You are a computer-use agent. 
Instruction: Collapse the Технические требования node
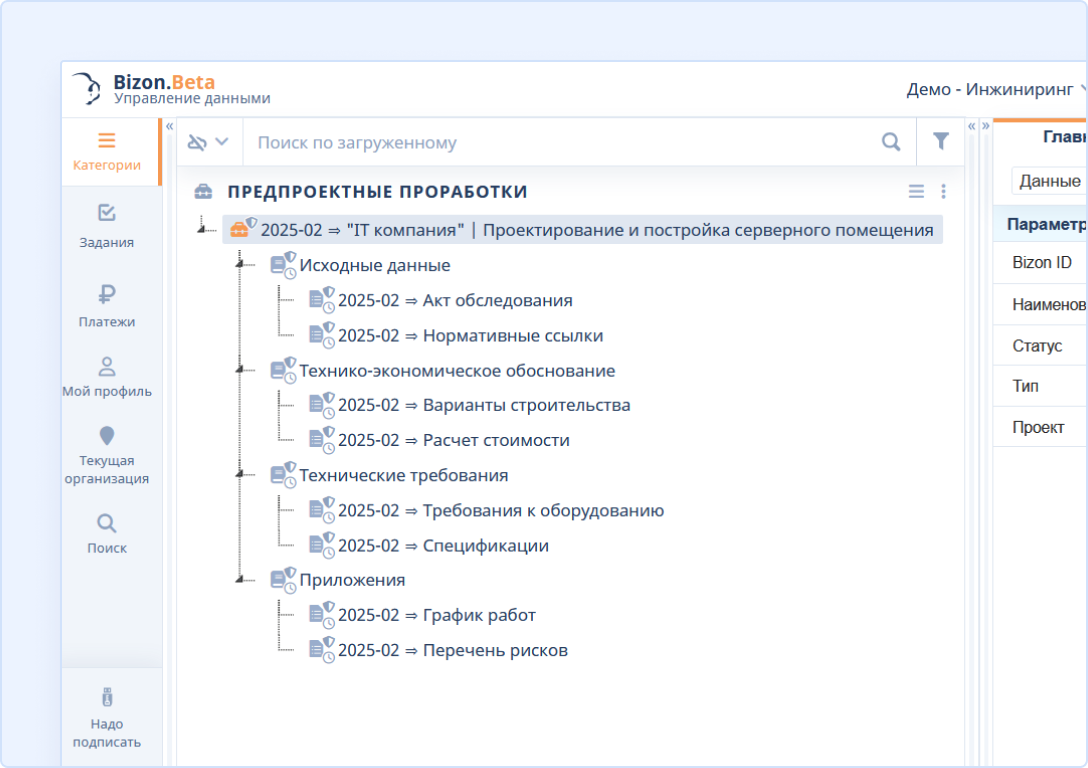pyautogui.click(x=239, y=475)
